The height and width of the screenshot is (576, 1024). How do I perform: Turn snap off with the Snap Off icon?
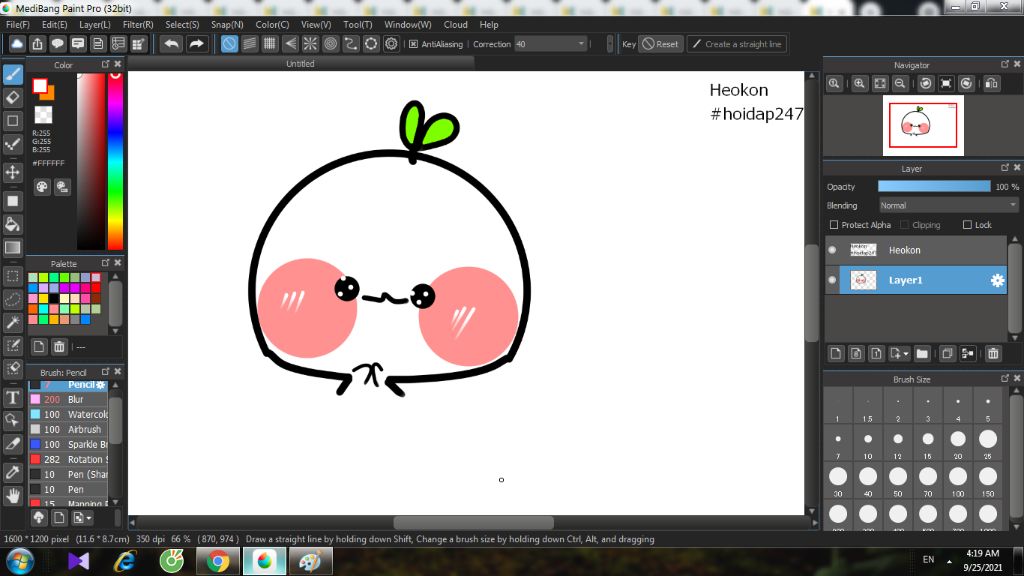point(229,44)
